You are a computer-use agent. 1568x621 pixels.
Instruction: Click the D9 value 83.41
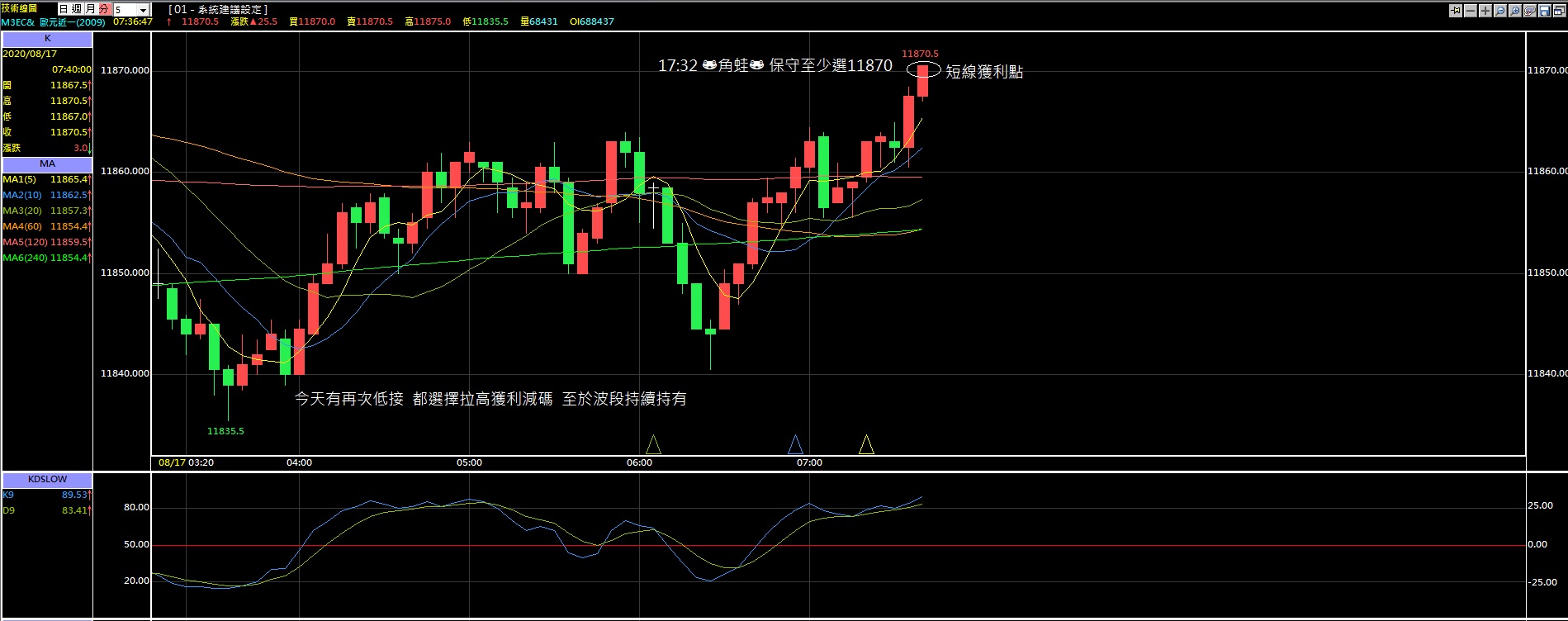tap(74, 510)
